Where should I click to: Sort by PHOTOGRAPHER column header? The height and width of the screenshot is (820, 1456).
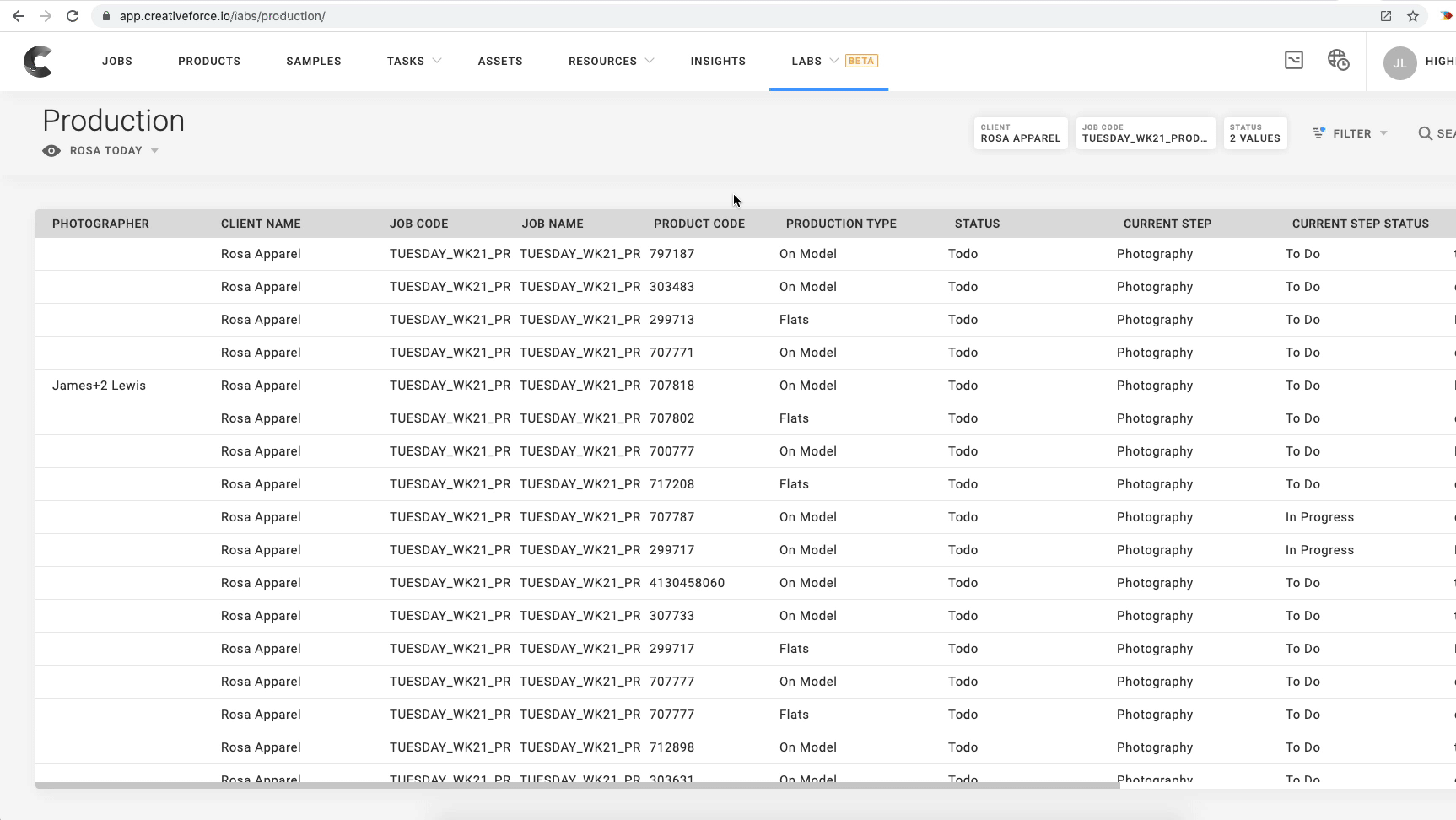tap(100, 224)
